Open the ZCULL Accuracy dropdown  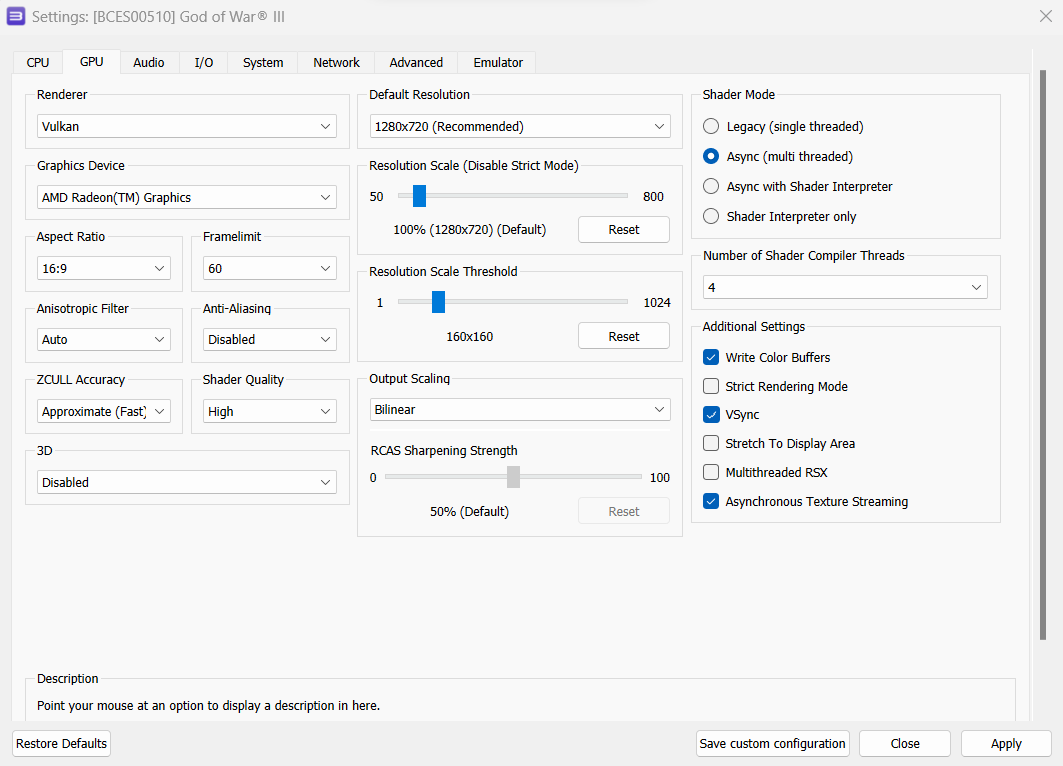(x=104, y=411)
